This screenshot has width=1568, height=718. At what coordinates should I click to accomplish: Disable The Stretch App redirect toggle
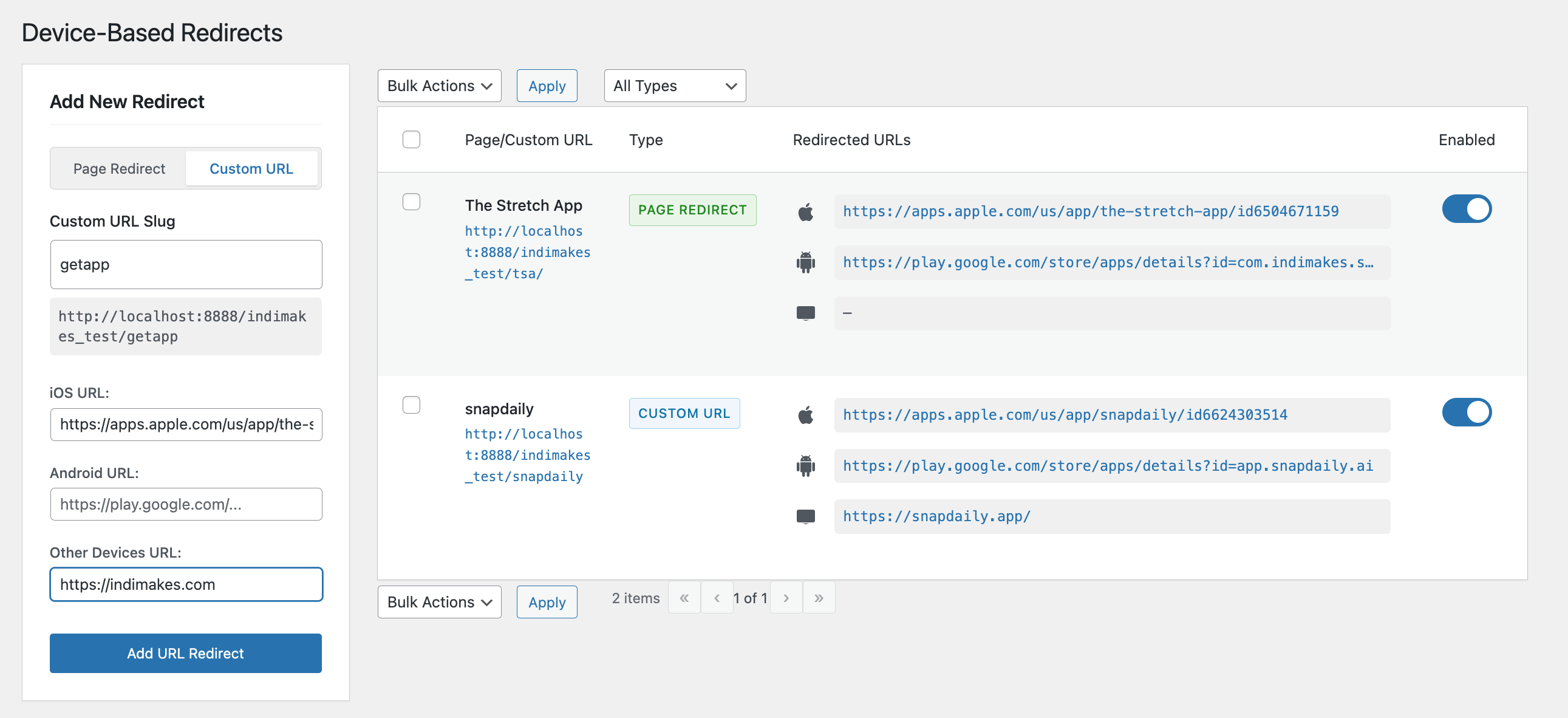click(1467, 209)
